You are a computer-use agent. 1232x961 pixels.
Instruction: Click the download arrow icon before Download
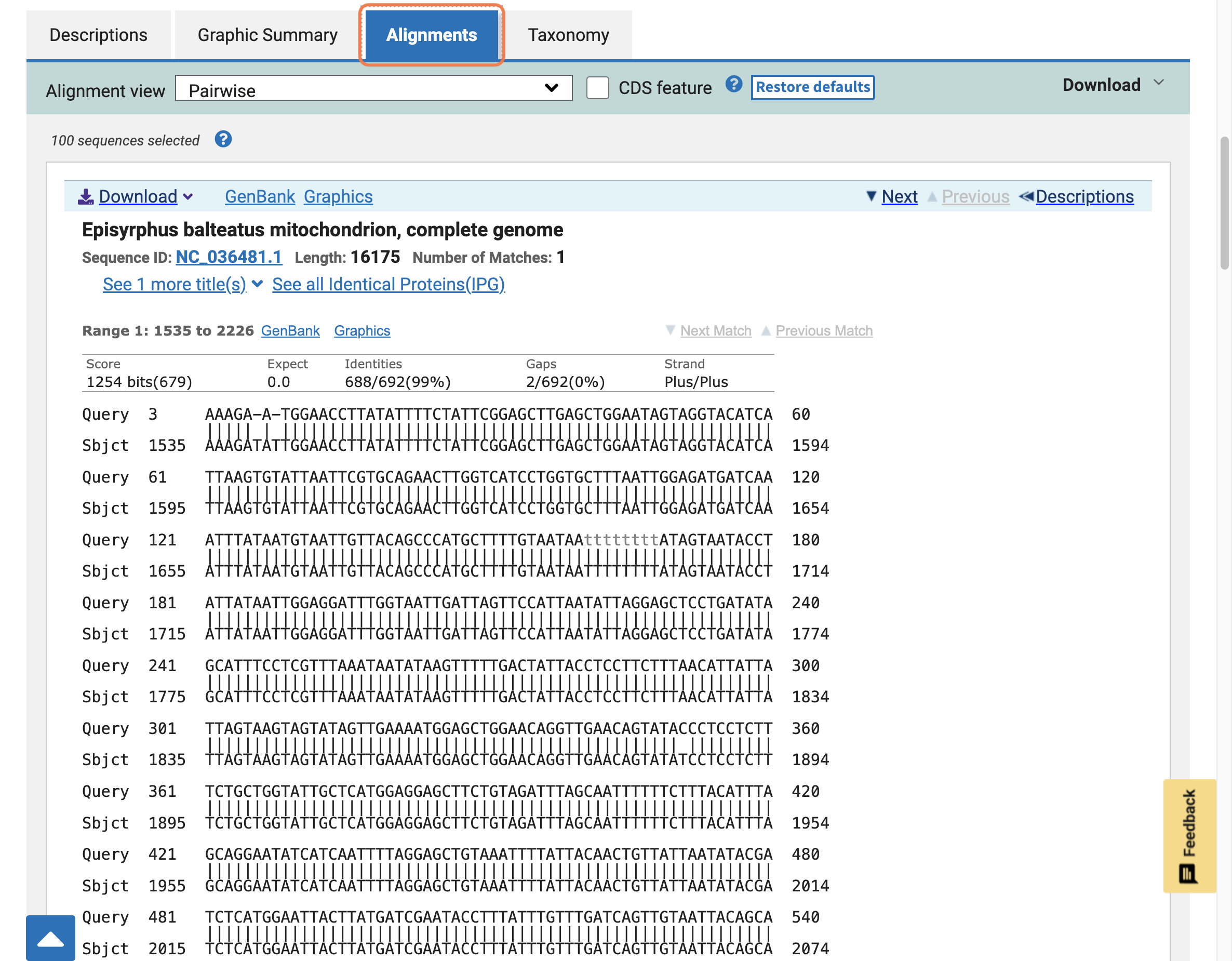86,196
